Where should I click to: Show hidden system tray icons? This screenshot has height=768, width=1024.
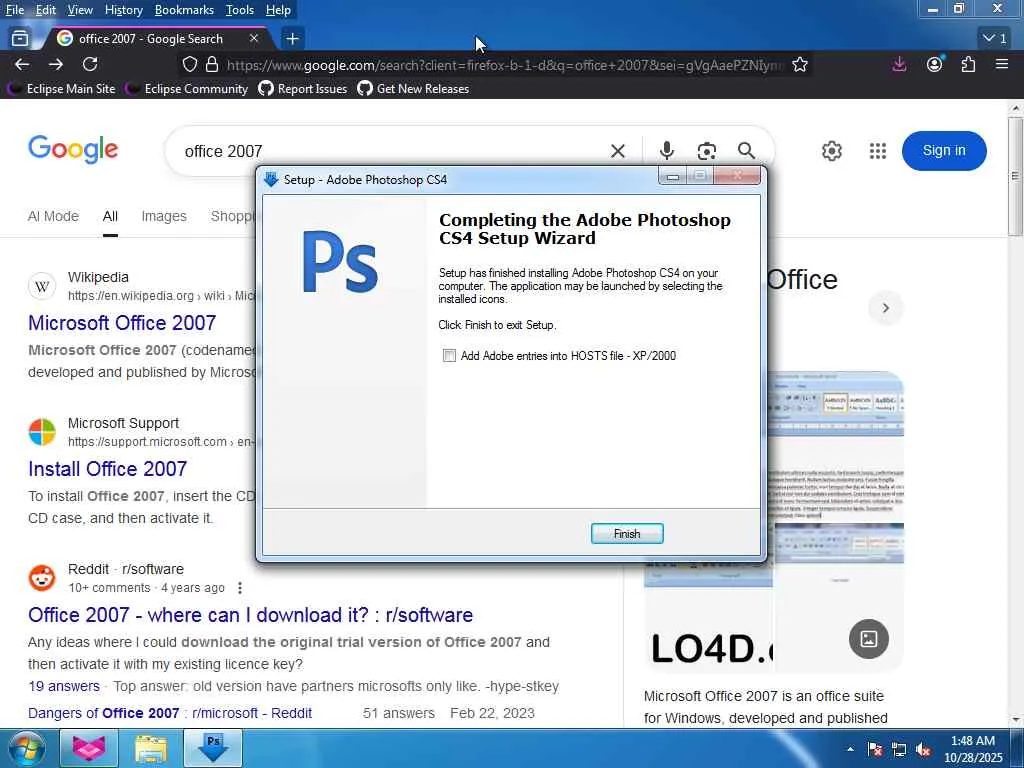pos(850,748)
